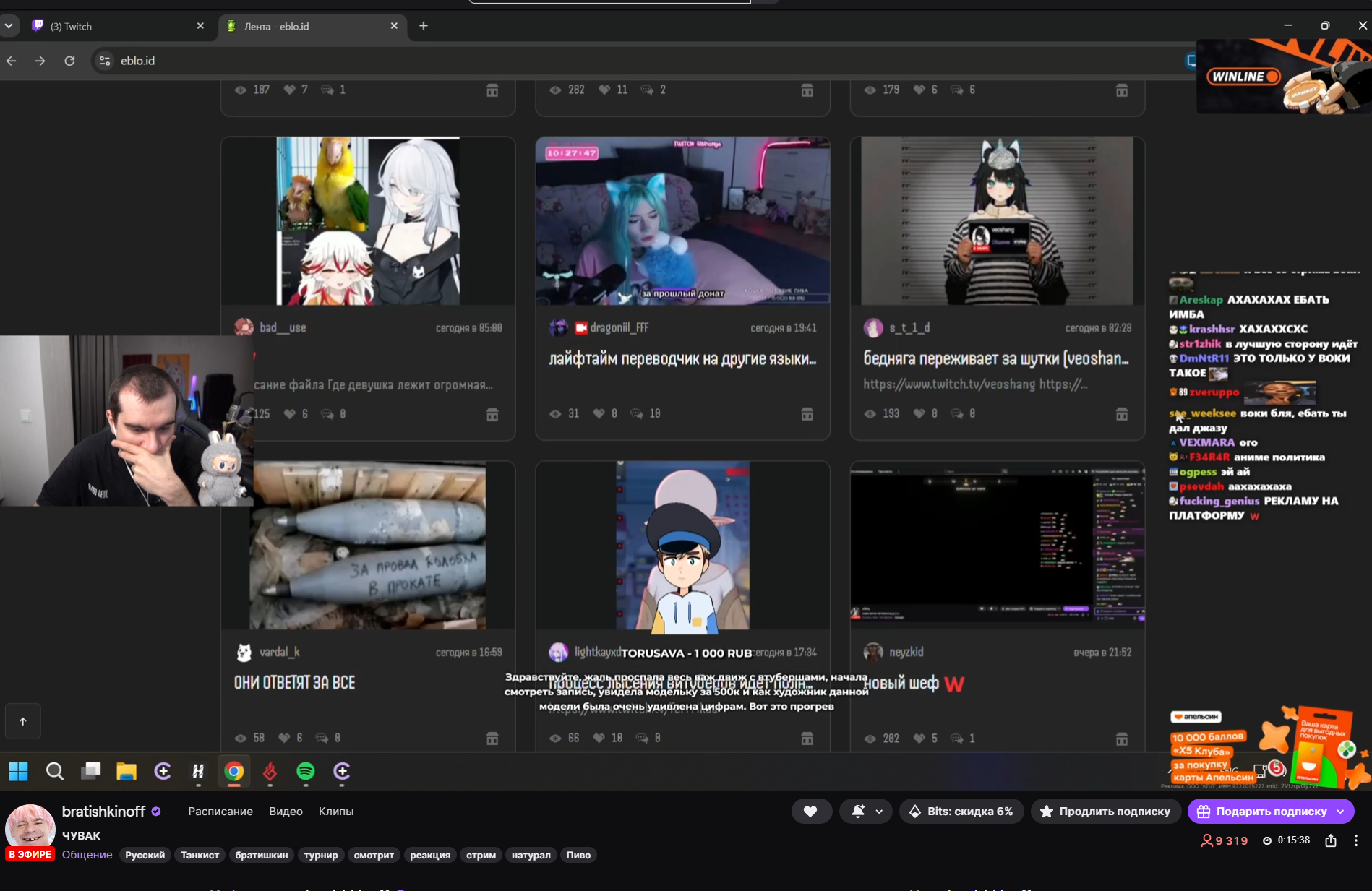
Task: Open the bad__use parrot and anime thumbnail
Action: [368, 221]
